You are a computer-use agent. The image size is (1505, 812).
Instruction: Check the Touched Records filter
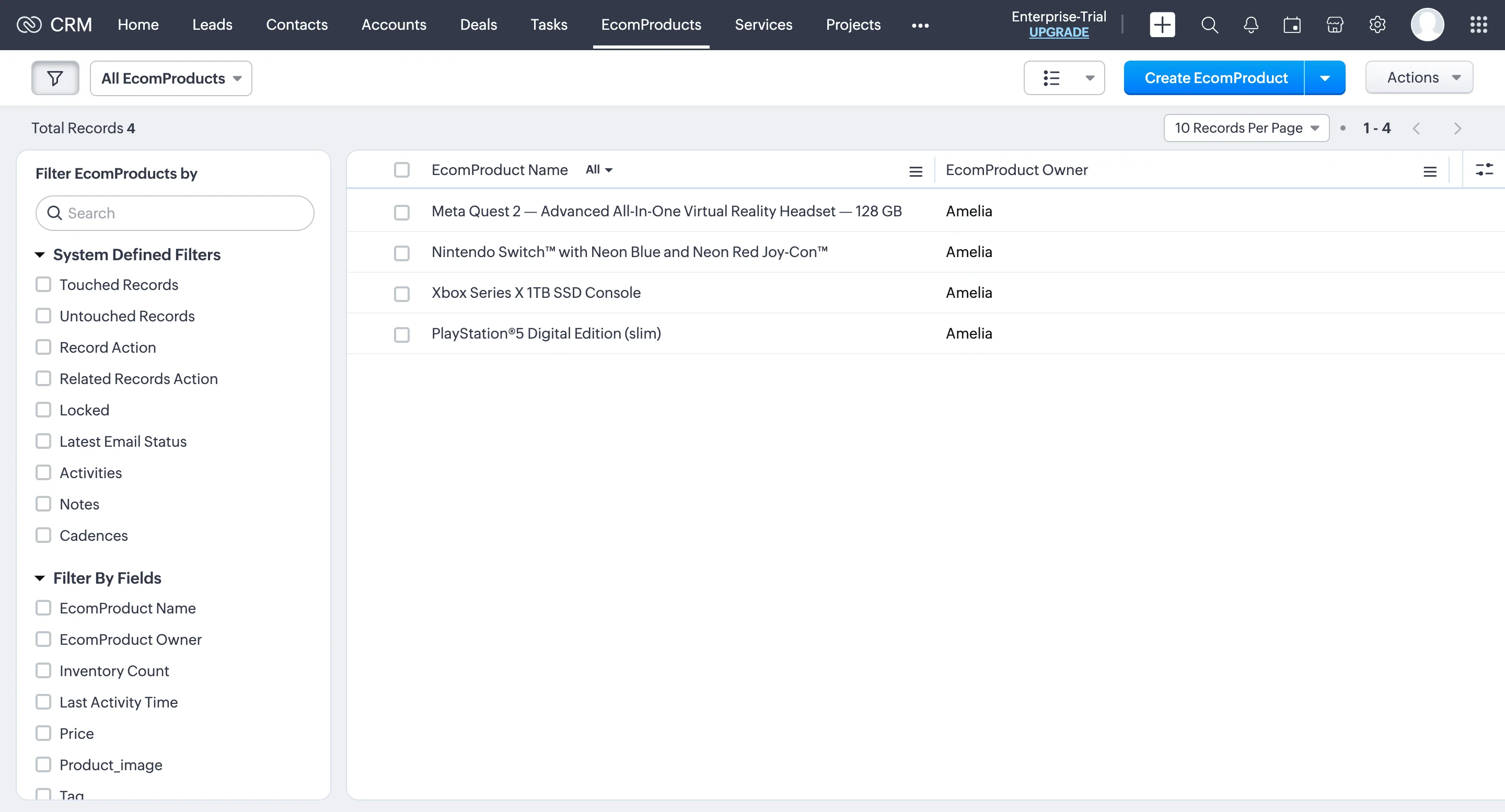point(43,284)
